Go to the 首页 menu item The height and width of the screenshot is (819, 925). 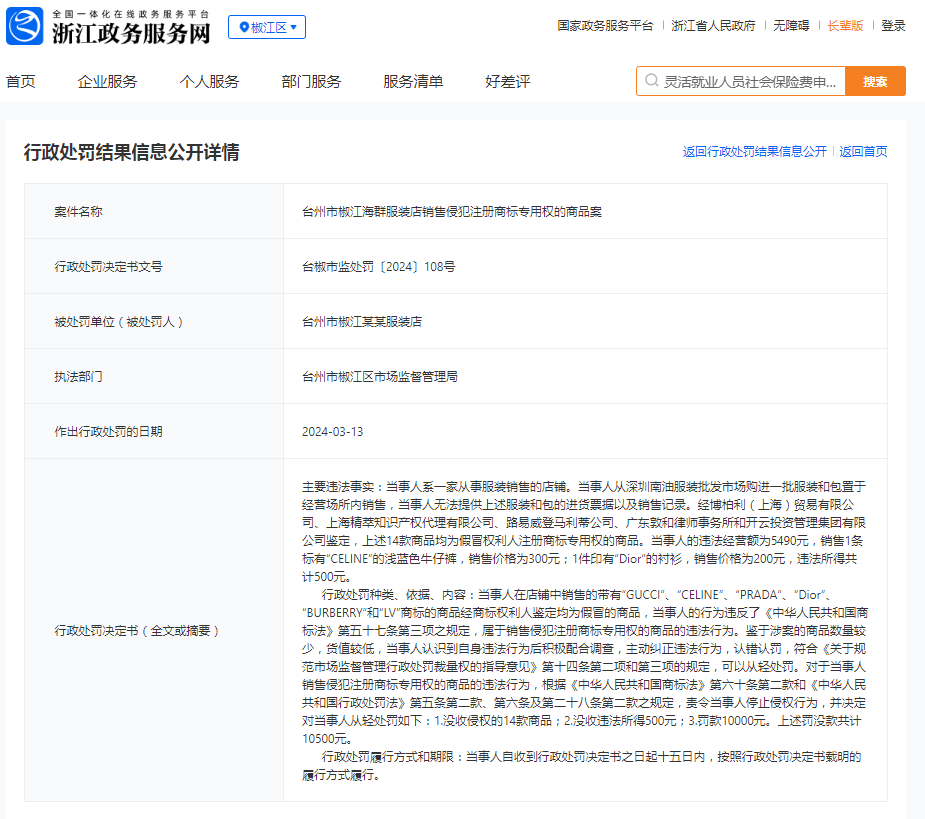coord(21,81)
